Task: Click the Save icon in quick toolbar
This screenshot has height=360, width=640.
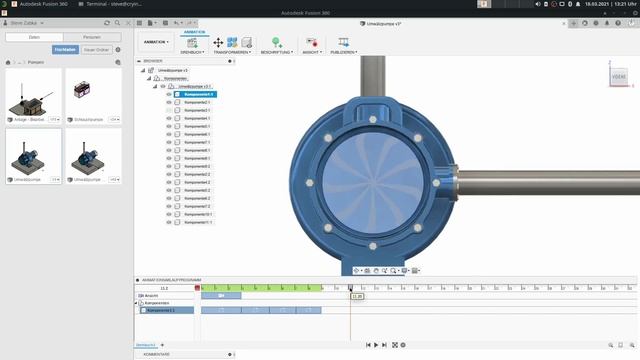Action: [165, 23]
